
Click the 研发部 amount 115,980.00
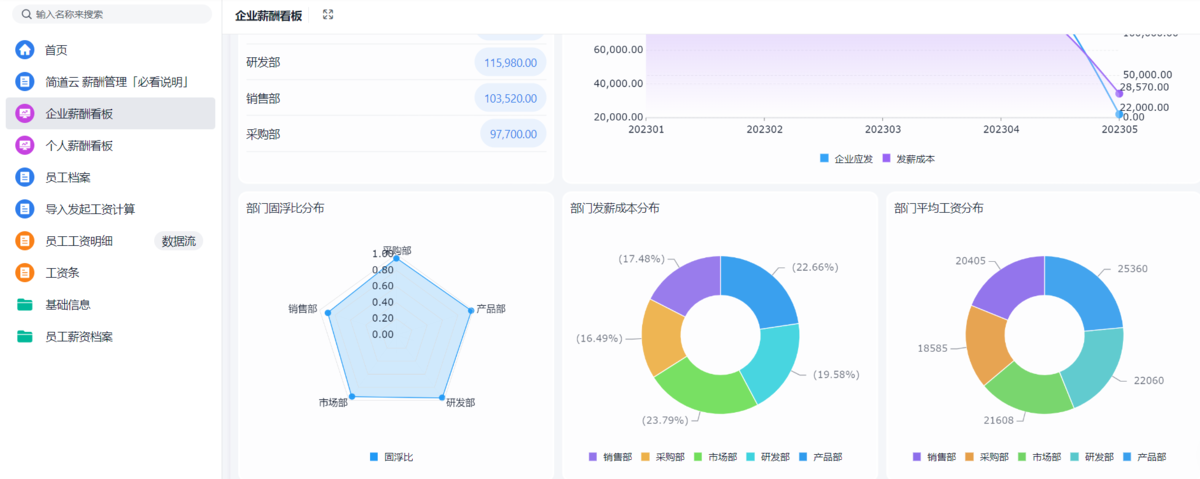coord(510,63)
